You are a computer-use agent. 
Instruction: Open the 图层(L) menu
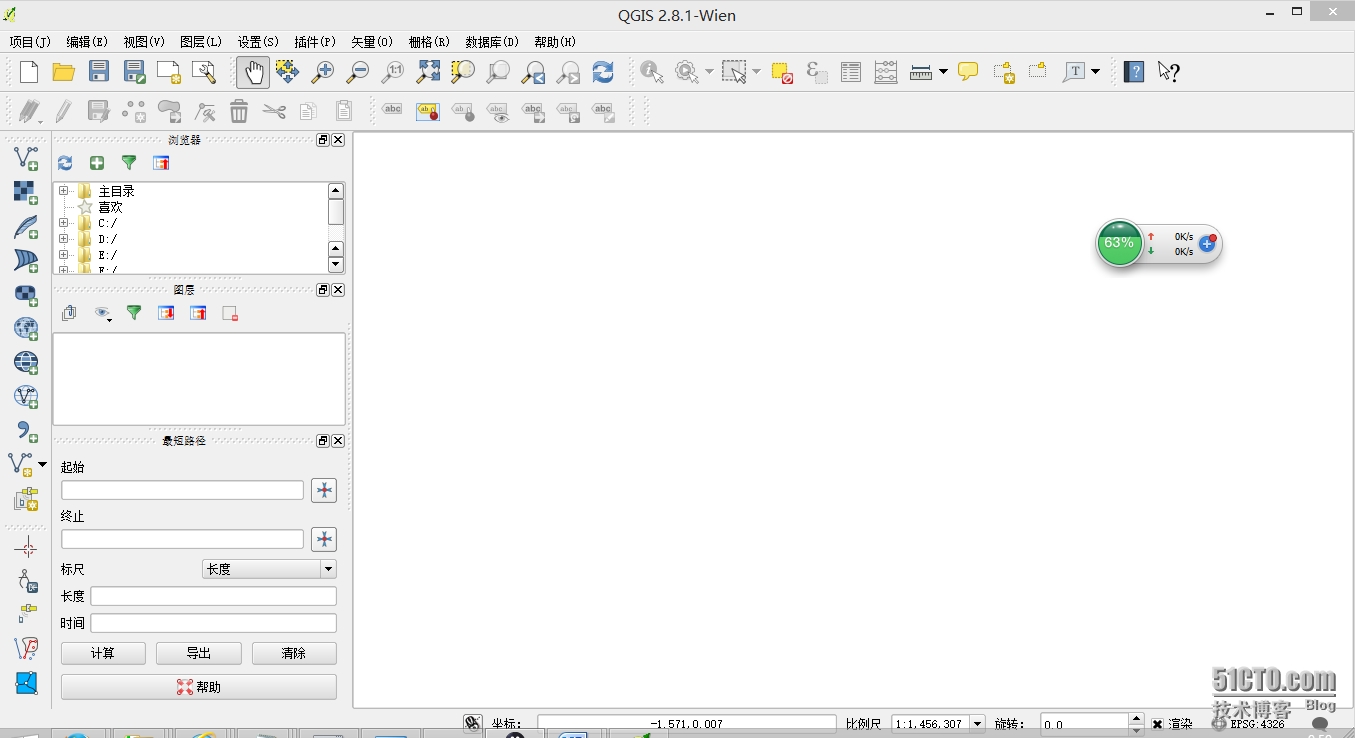[x=201, y=42]
